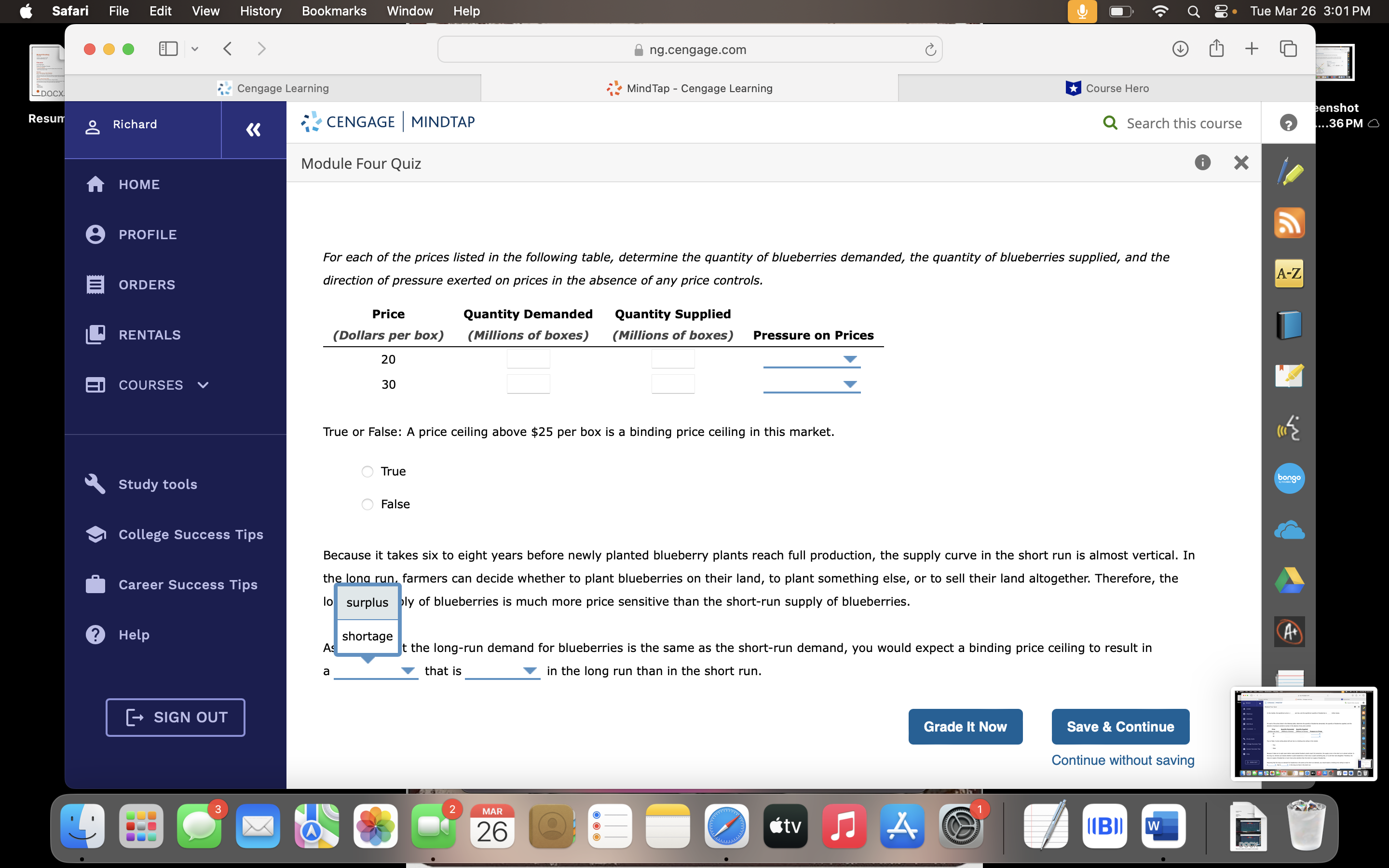Open the Google Drive icon in right sidebar
1389x868 pixels.
coord(1289,581)
